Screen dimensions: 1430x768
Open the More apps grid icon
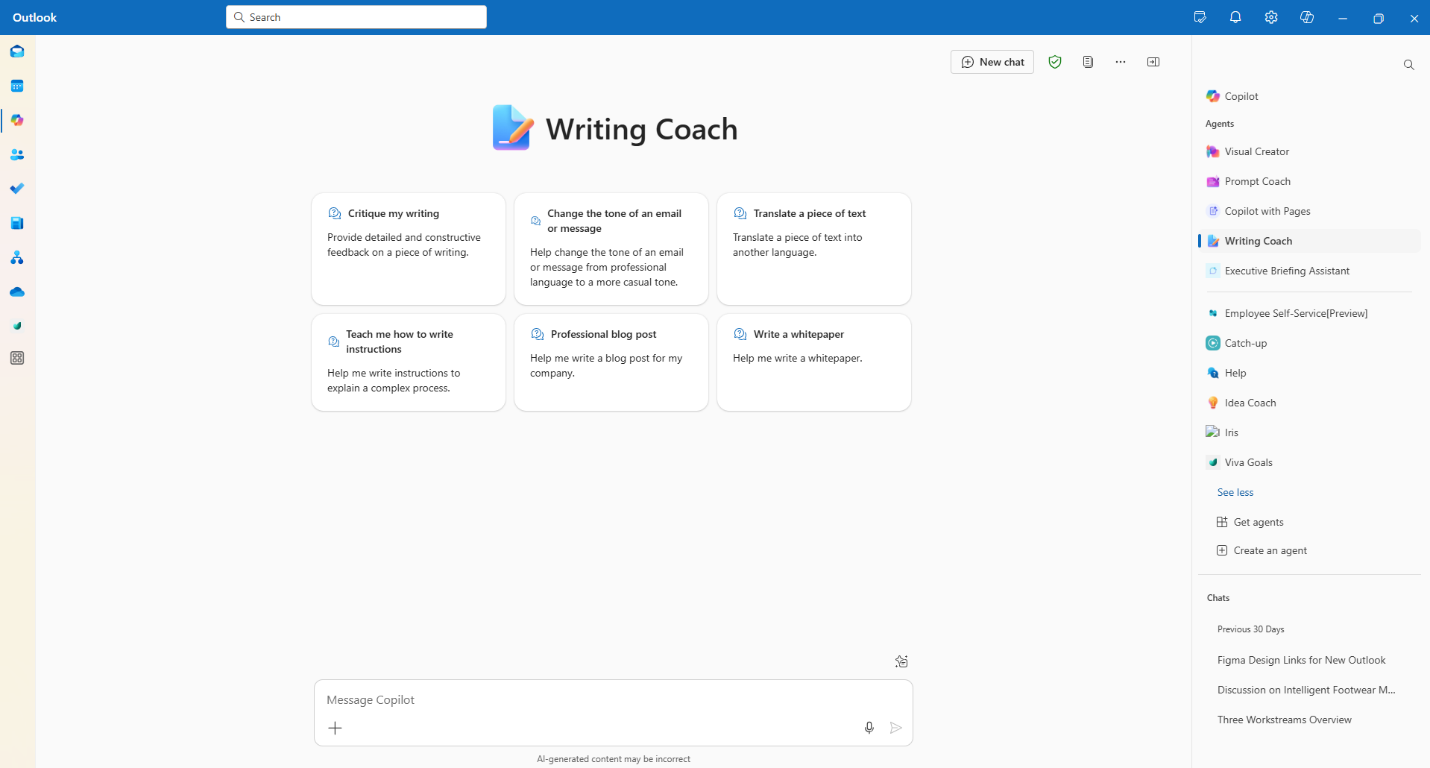[17, 358]
